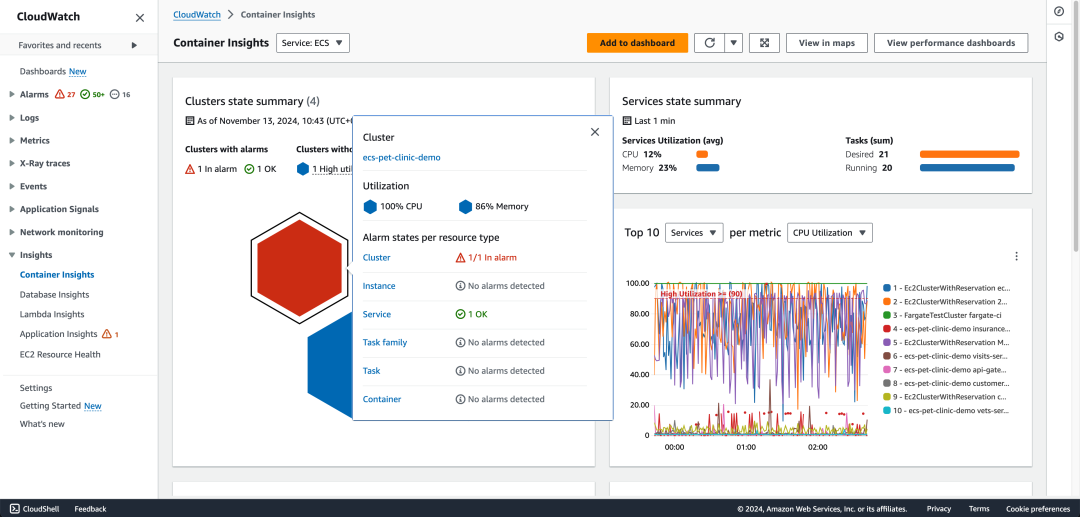Open What's new in sidebar
This screenshot has width=1080, height=517.
point(42,424)
